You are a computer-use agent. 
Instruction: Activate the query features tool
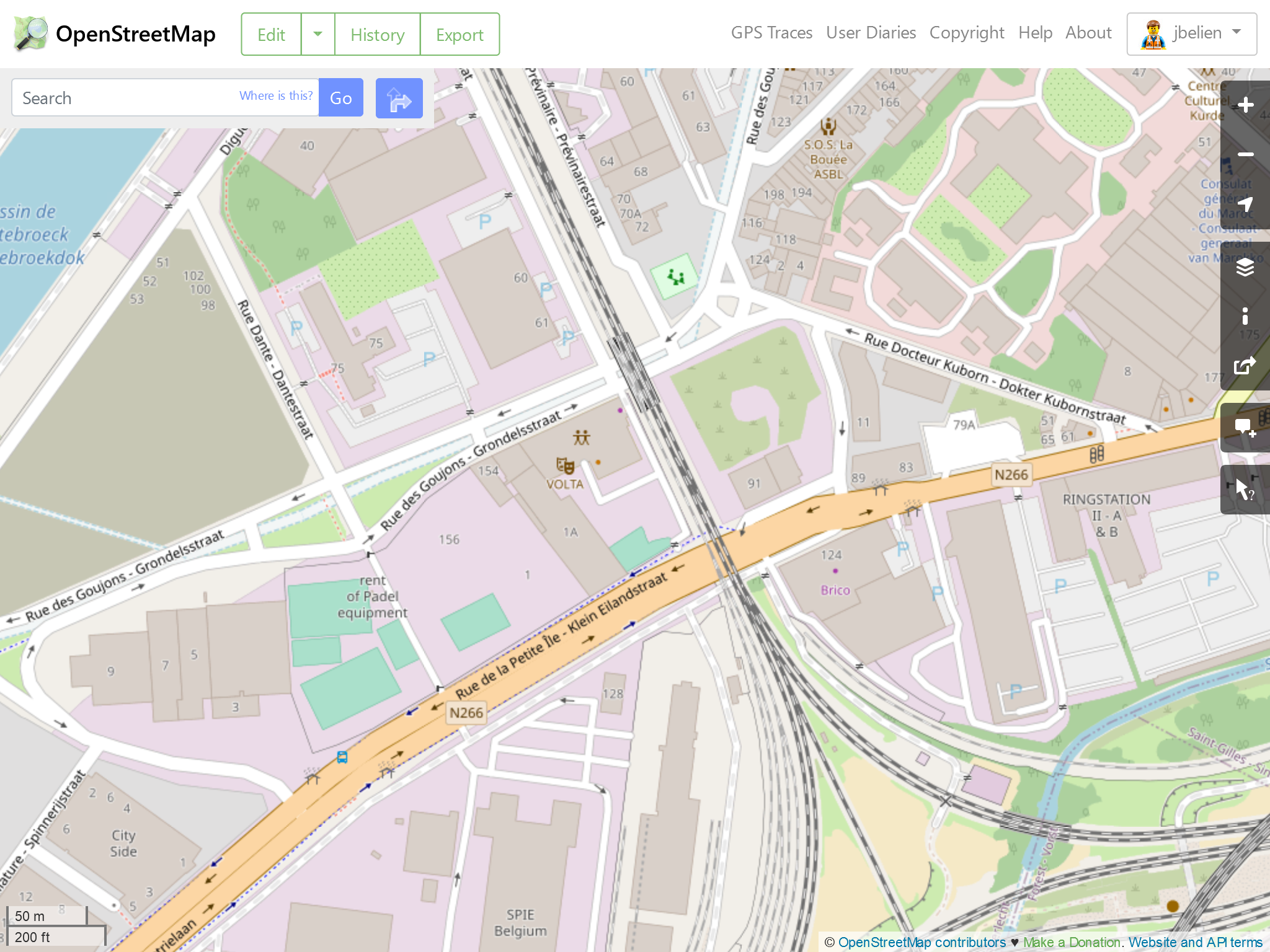[x=1245, y=490]
